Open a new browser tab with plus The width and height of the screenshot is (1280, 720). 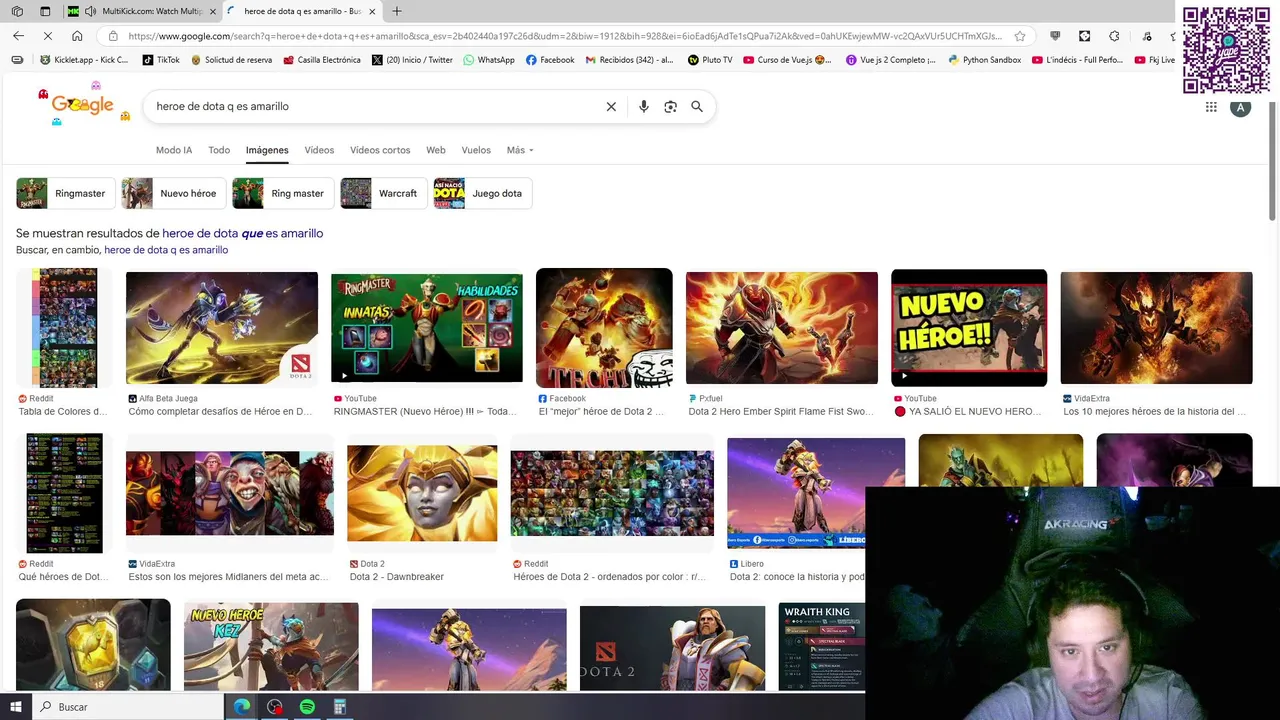pos(397,11)
